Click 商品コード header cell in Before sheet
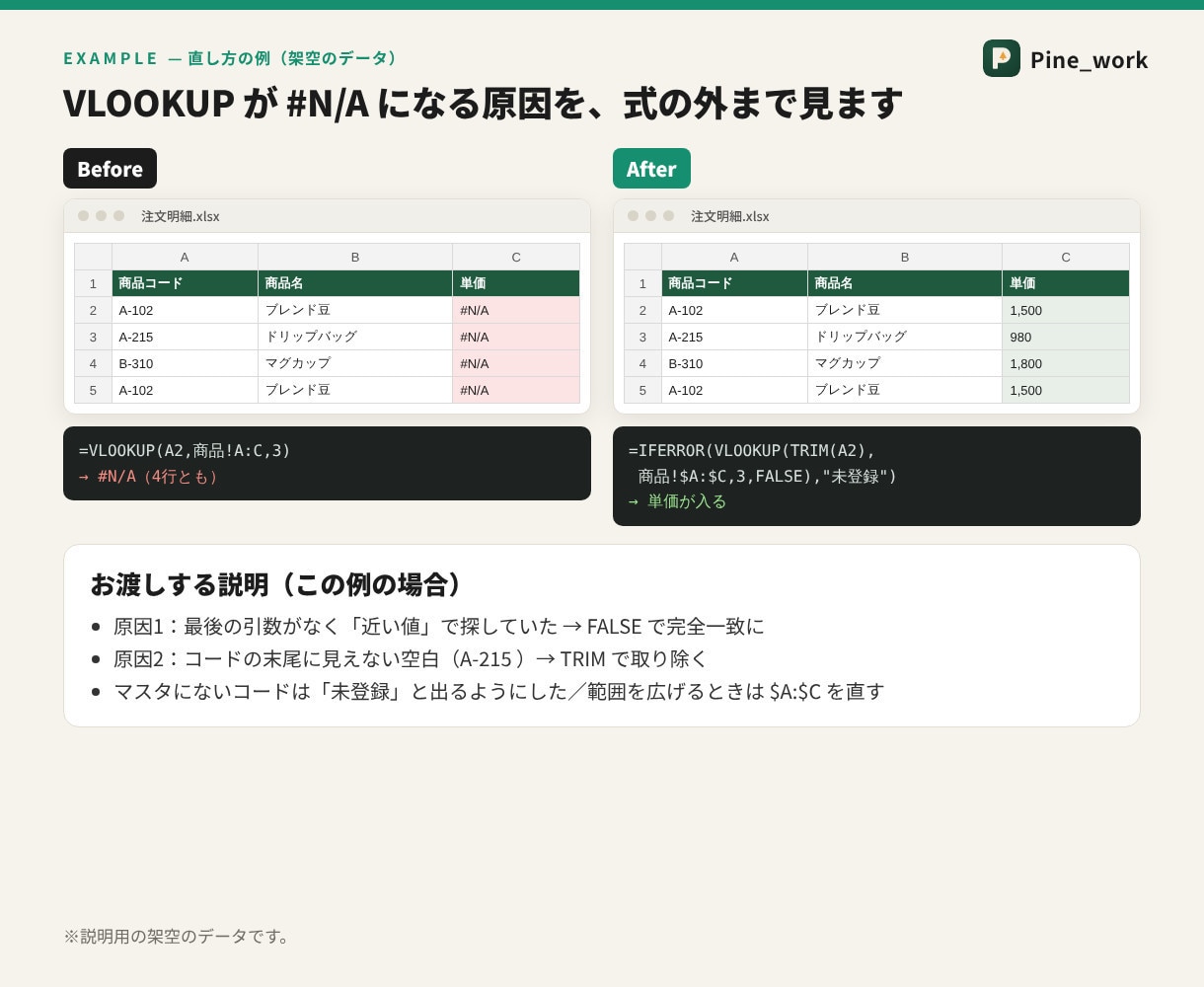The image size is (1204, 987). coord(185,283)
